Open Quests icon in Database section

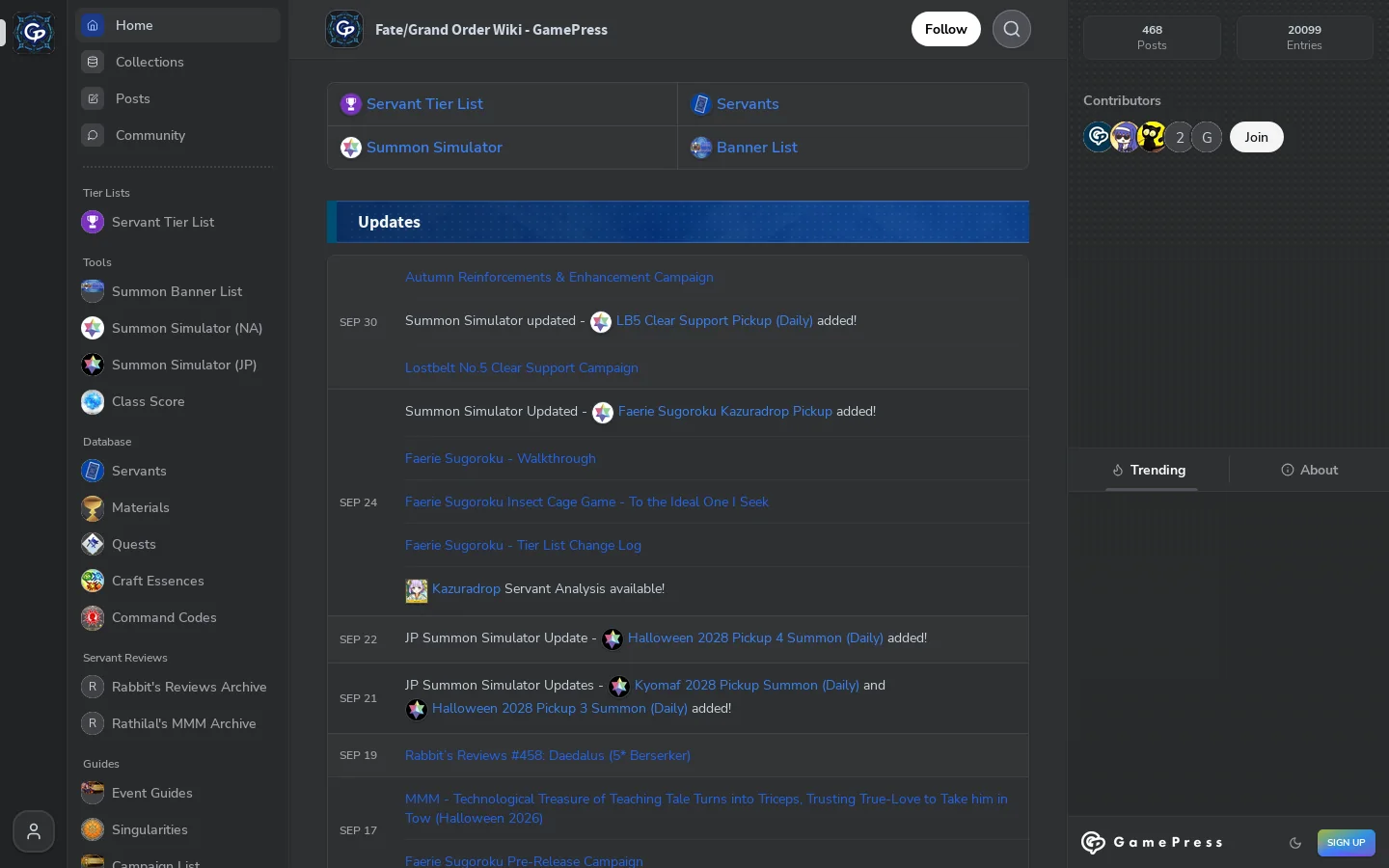click(x=93, y=544)
